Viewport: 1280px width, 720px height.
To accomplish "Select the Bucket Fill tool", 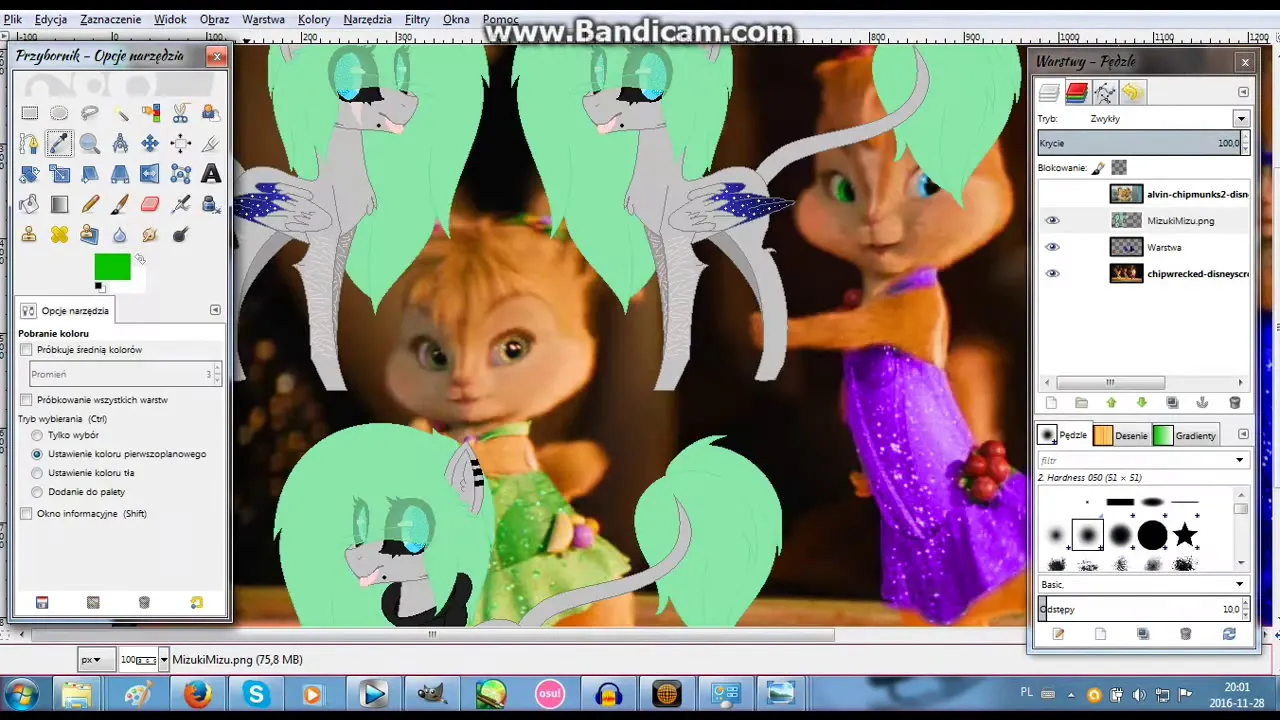I will point(29,204).
